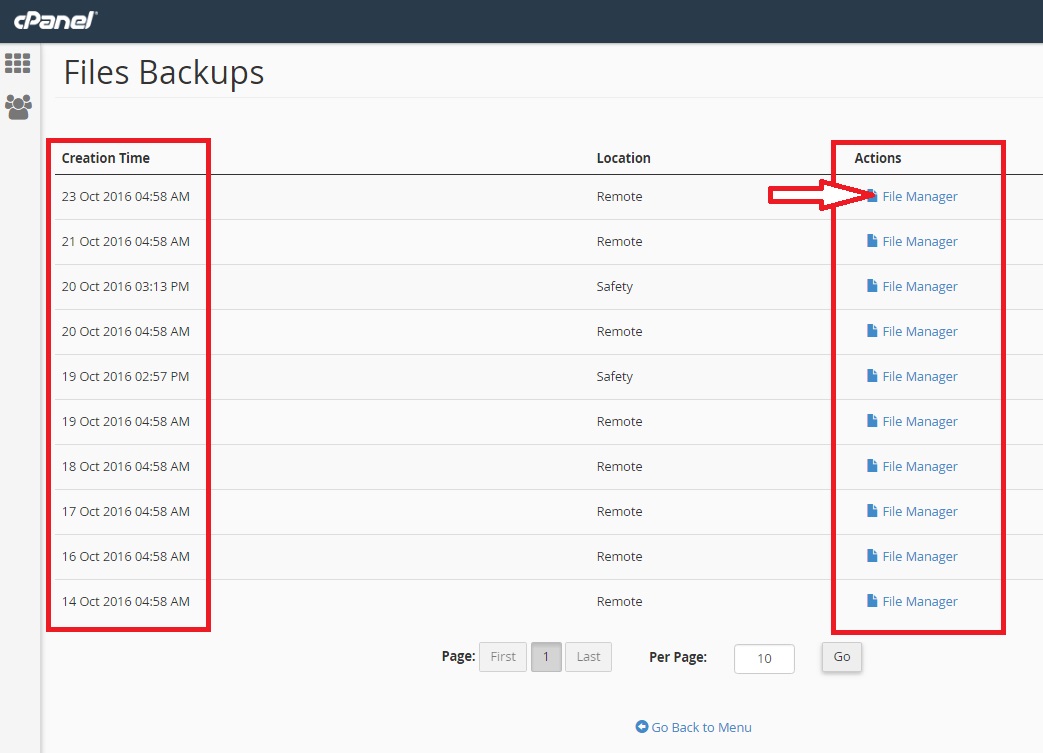This screenshot has height=753, width=1043.
Task: Open the home grid icon in sidebar
Action: coord(18,63)
